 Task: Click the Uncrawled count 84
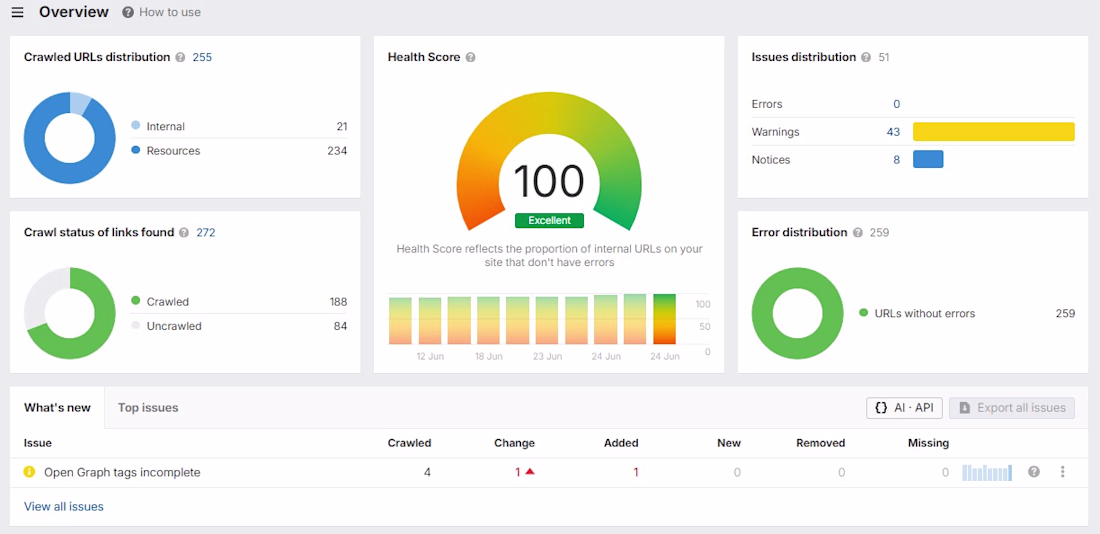(340, 326)
